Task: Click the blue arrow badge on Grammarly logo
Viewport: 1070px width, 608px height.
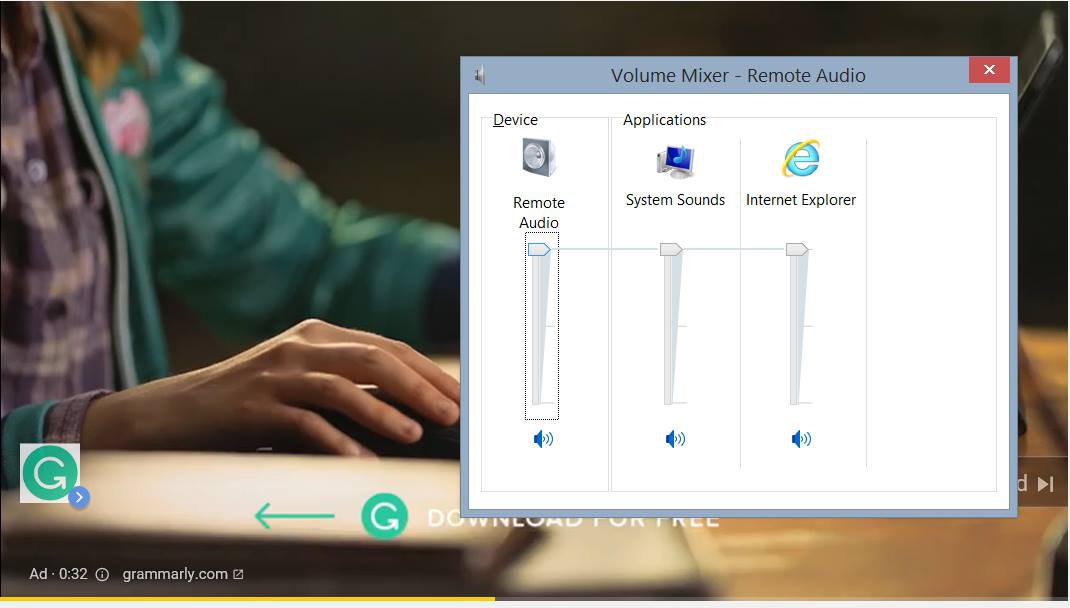Action: 79,496
